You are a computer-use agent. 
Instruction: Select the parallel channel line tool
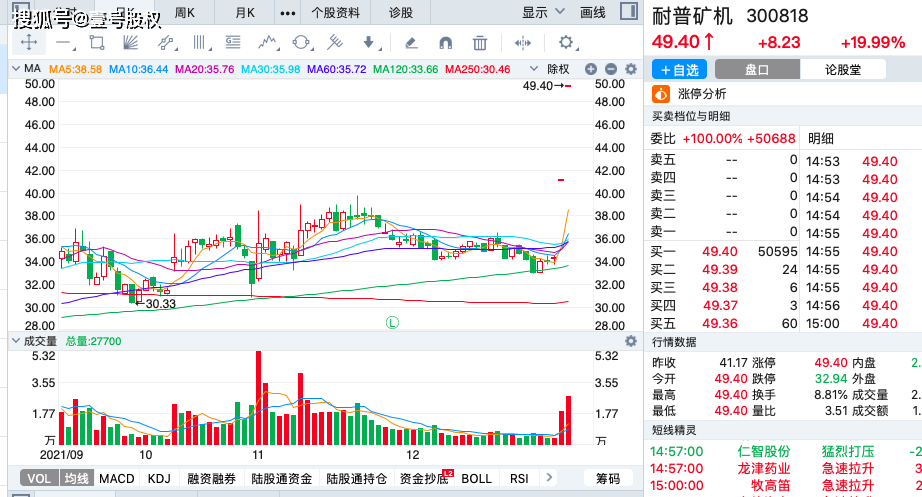click(x=166, y=42)
